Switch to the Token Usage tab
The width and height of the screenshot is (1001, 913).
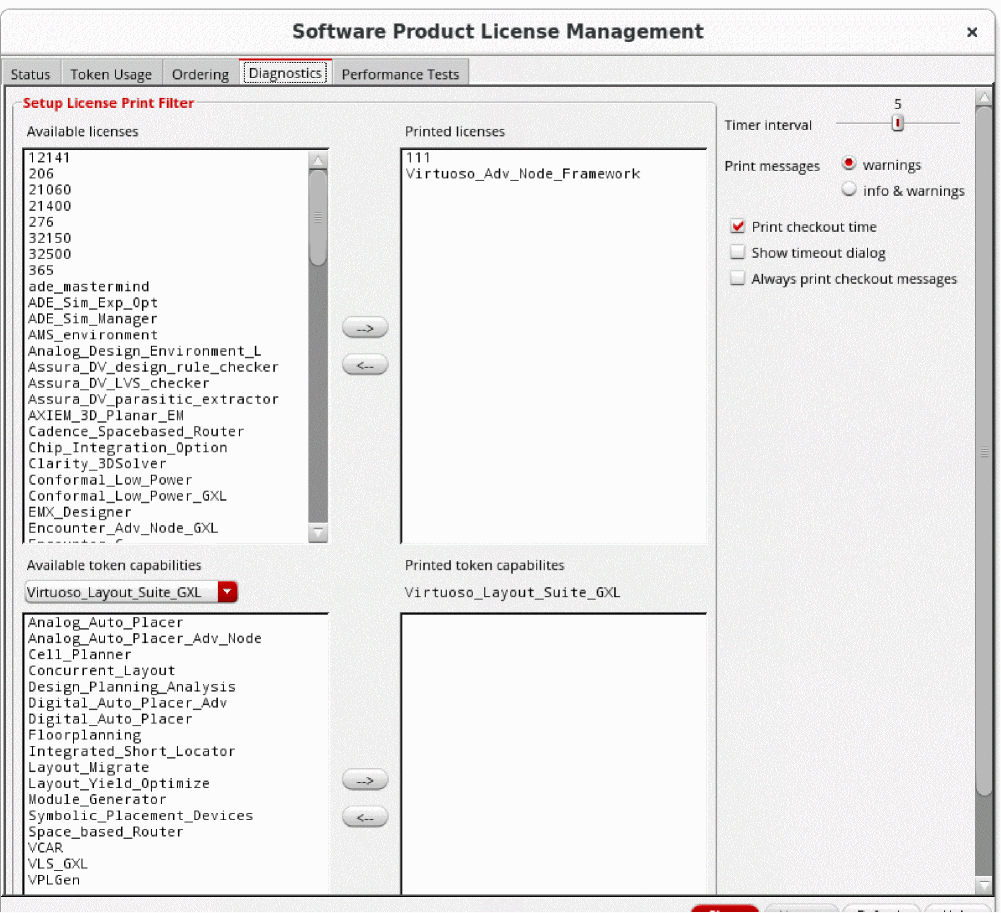coord(111,74)
